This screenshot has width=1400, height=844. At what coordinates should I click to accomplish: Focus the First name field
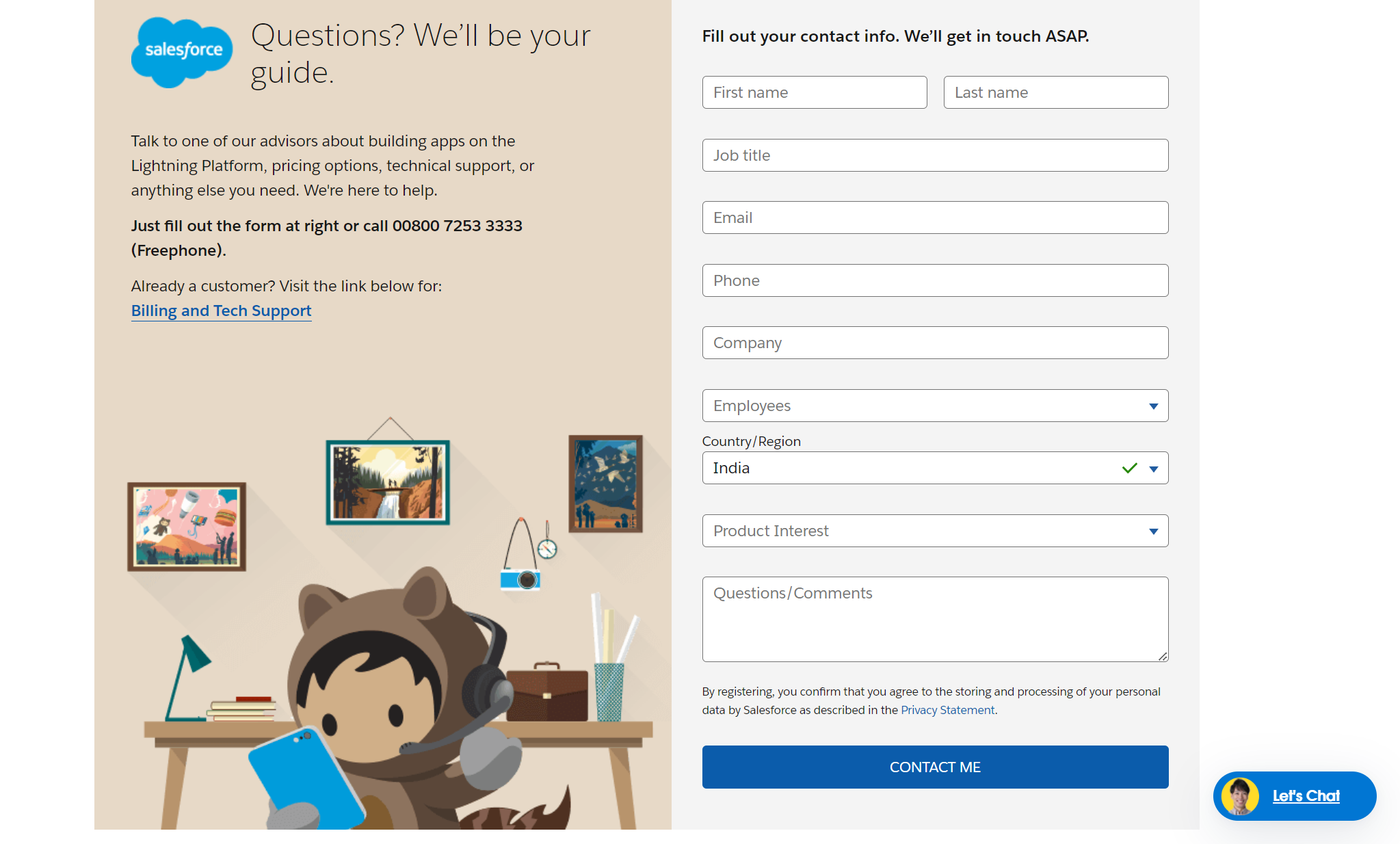coord(814,93)
